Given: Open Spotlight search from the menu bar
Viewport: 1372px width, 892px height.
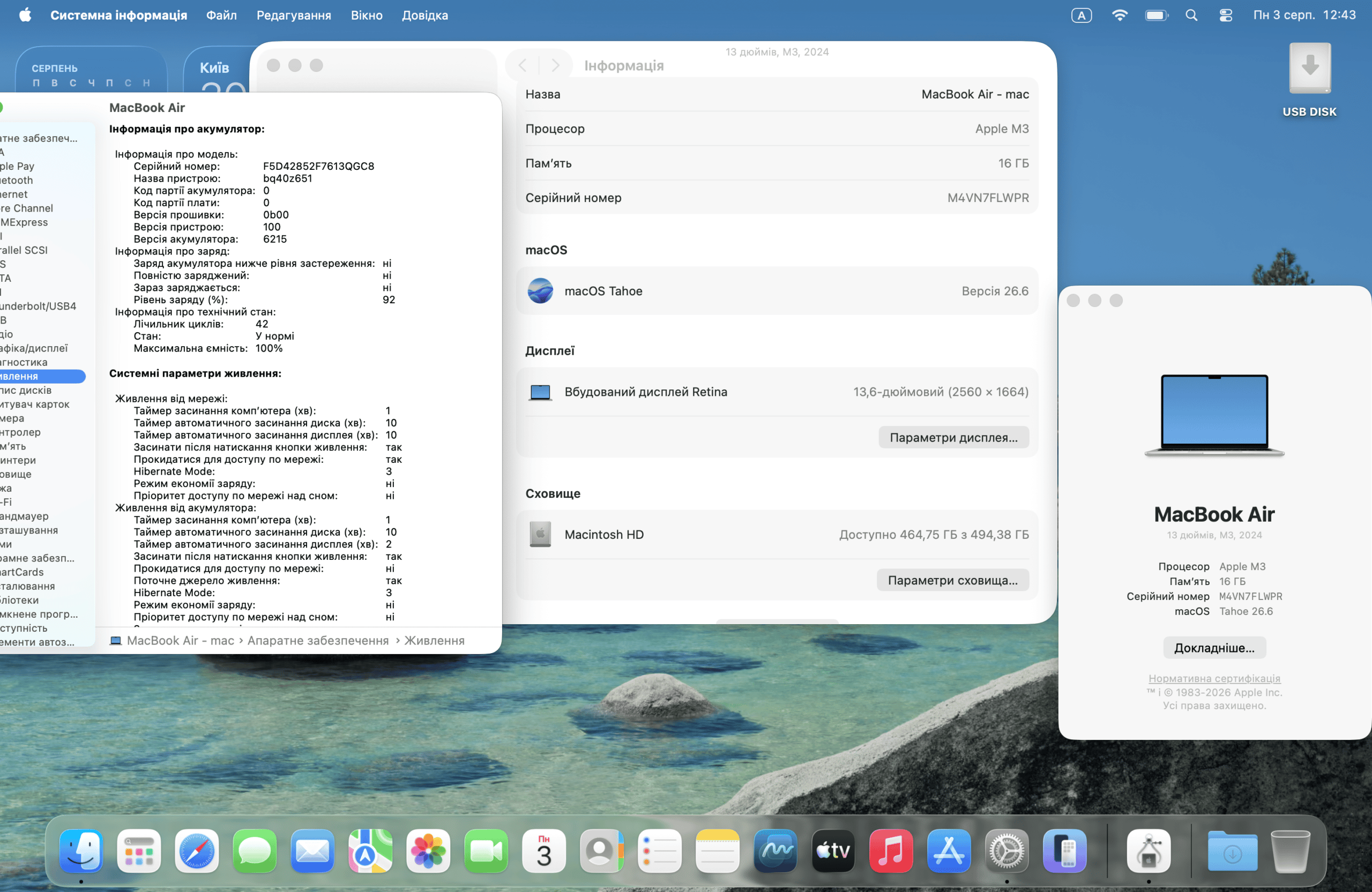Looking at the screenshot, I should (1191, 15).
